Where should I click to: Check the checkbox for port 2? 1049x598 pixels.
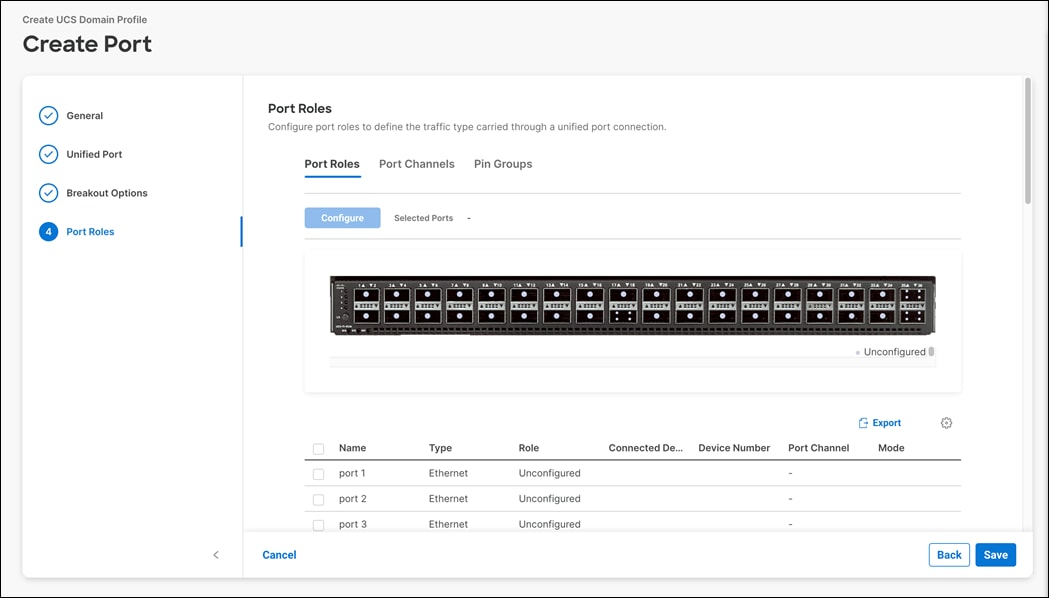[x=318, y=498]
